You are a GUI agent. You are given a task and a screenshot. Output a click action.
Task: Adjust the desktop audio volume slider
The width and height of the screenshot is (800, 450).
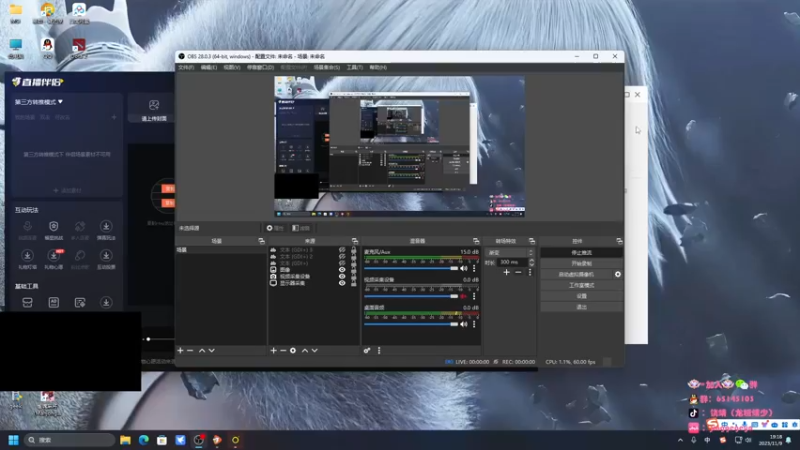tap(411, 324)
